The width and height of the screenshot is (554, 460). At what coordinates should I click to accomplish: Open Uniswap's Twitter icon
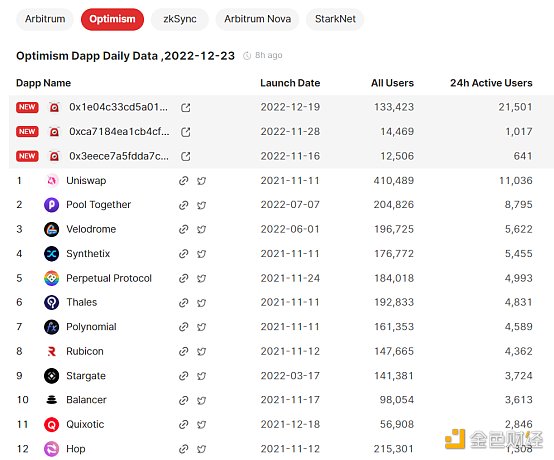[x=201, y=181]
